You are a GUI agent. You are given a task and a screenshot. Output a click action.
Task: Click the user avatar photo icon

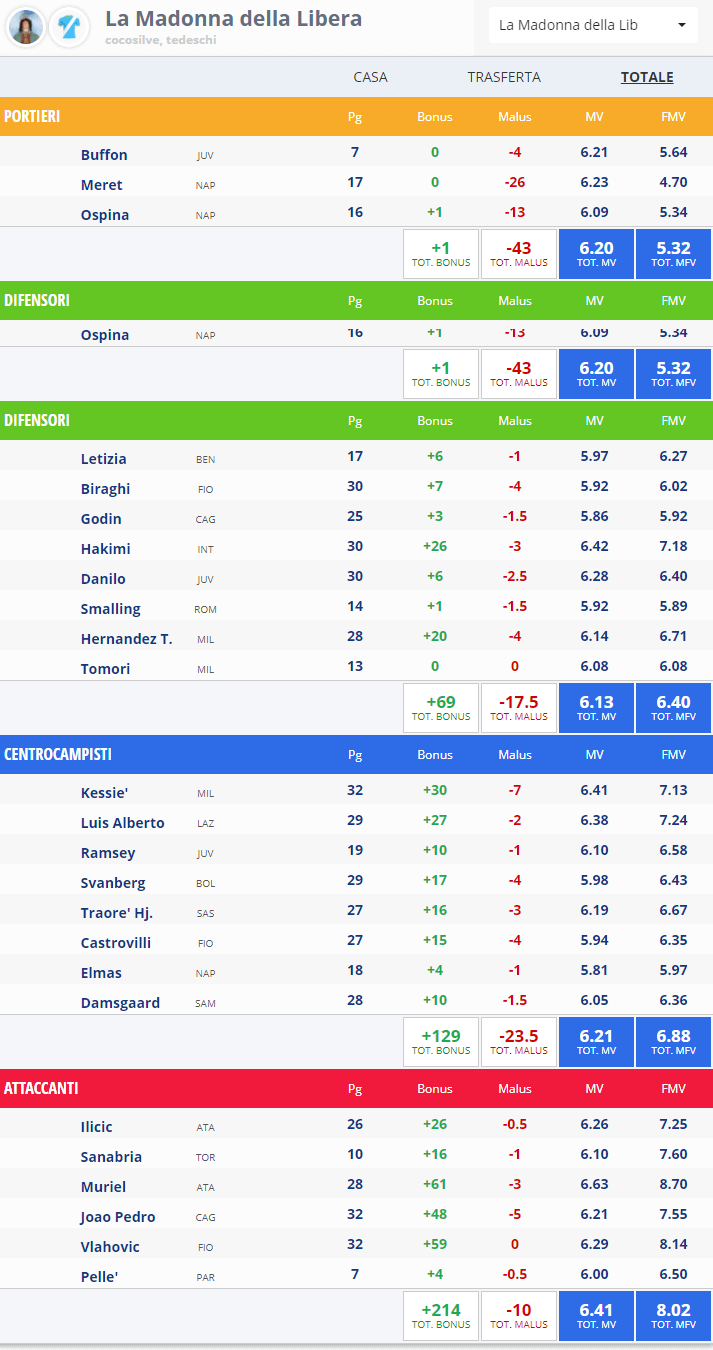26,27
